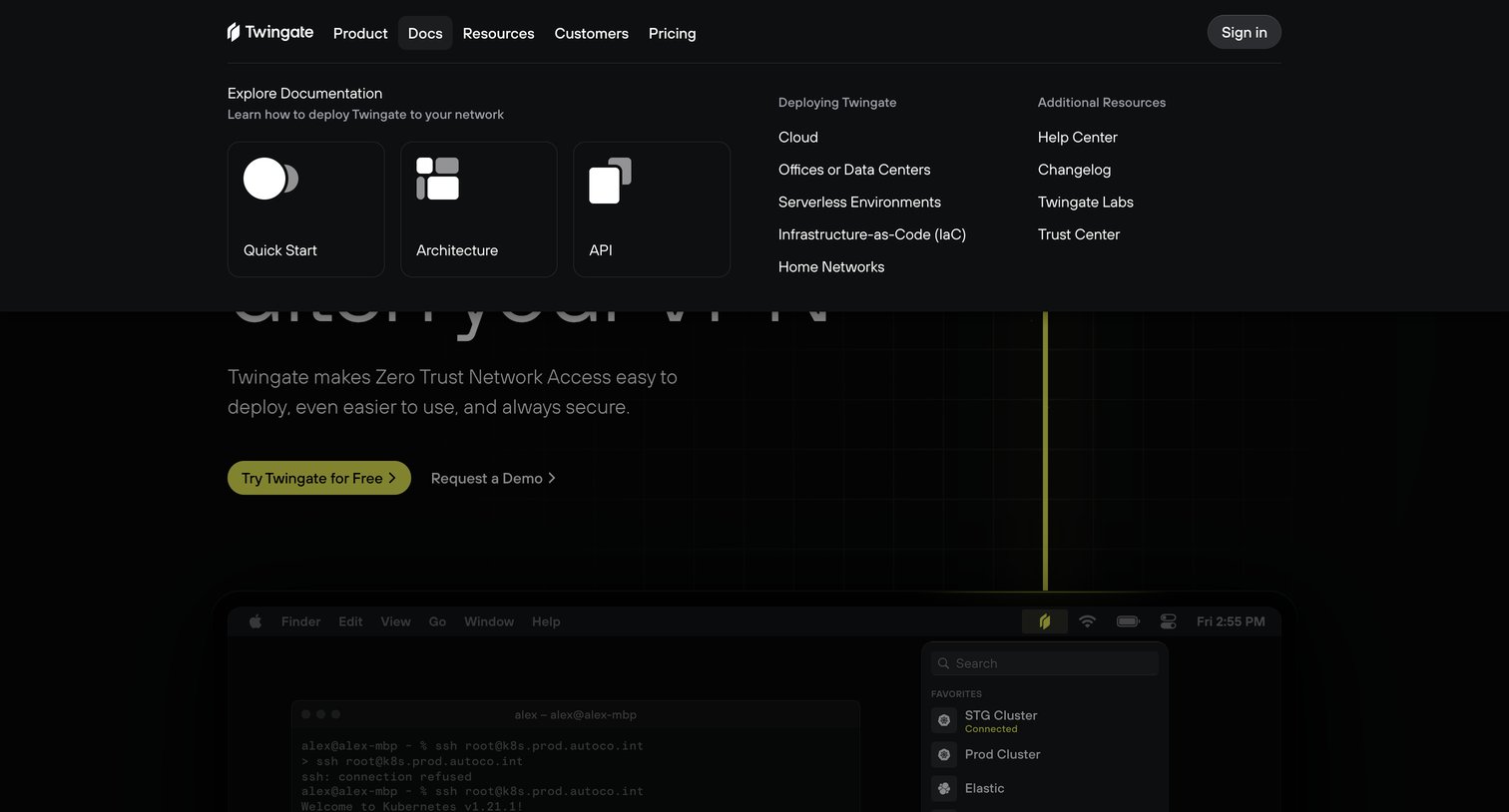Click the Wi-Fi icon in the mockup menu bar
Image resolution: width=1509 pixels, height=812 pixels.
click(x=1088, y=621)
